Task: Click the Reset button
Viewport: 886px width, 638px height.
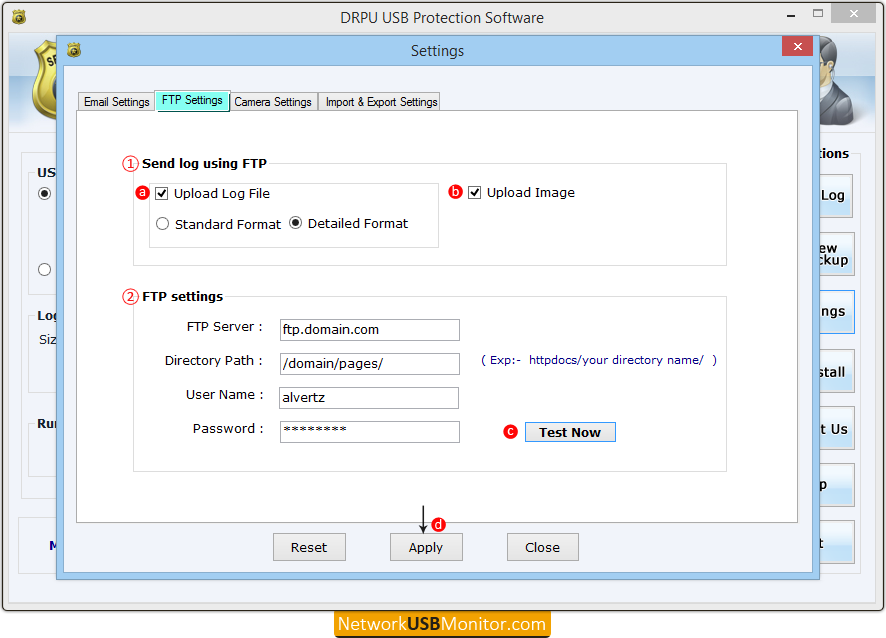Action: coord(309,547)
